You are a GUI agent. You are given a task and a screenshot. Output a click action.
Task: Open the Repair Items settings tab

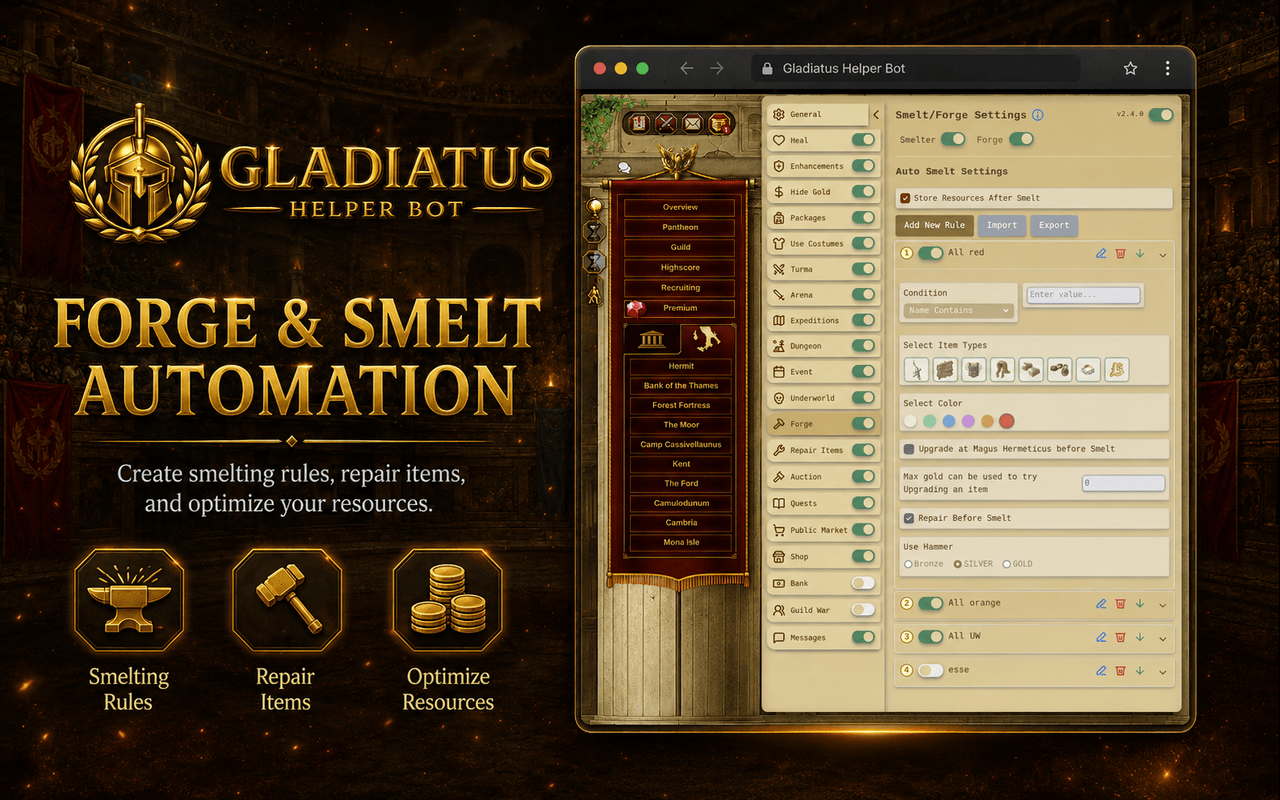823,451
